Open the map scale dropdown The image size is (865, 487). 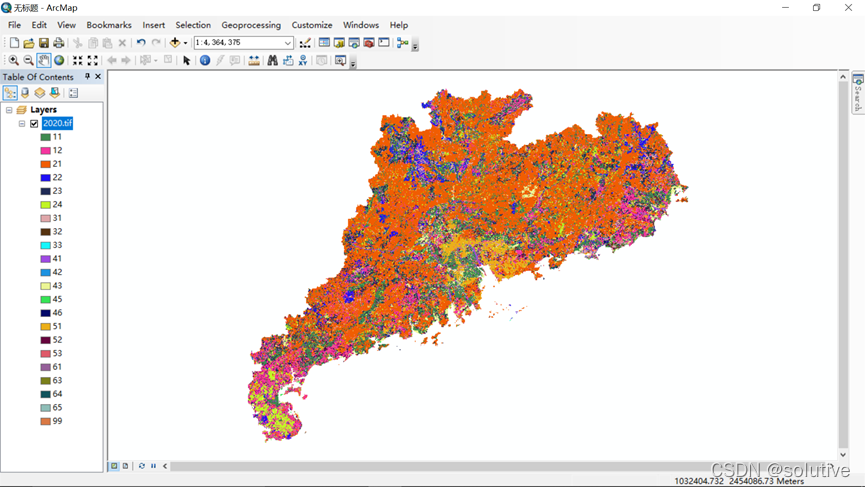tap(288, 43)
